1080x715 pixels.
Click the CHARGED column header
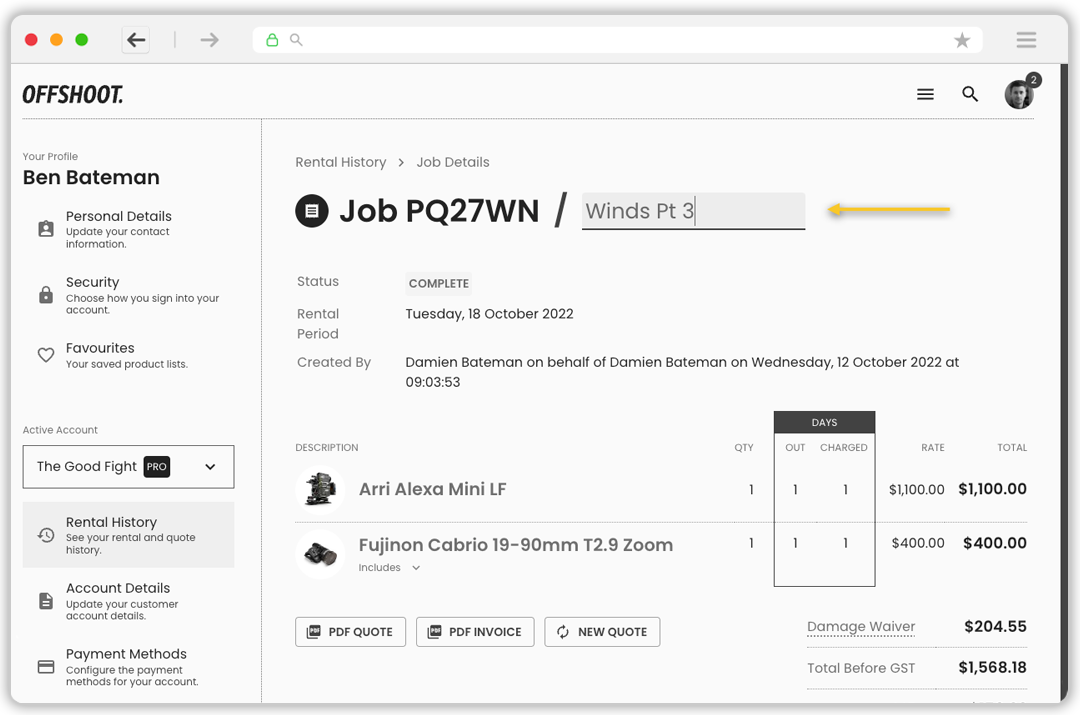844,448
